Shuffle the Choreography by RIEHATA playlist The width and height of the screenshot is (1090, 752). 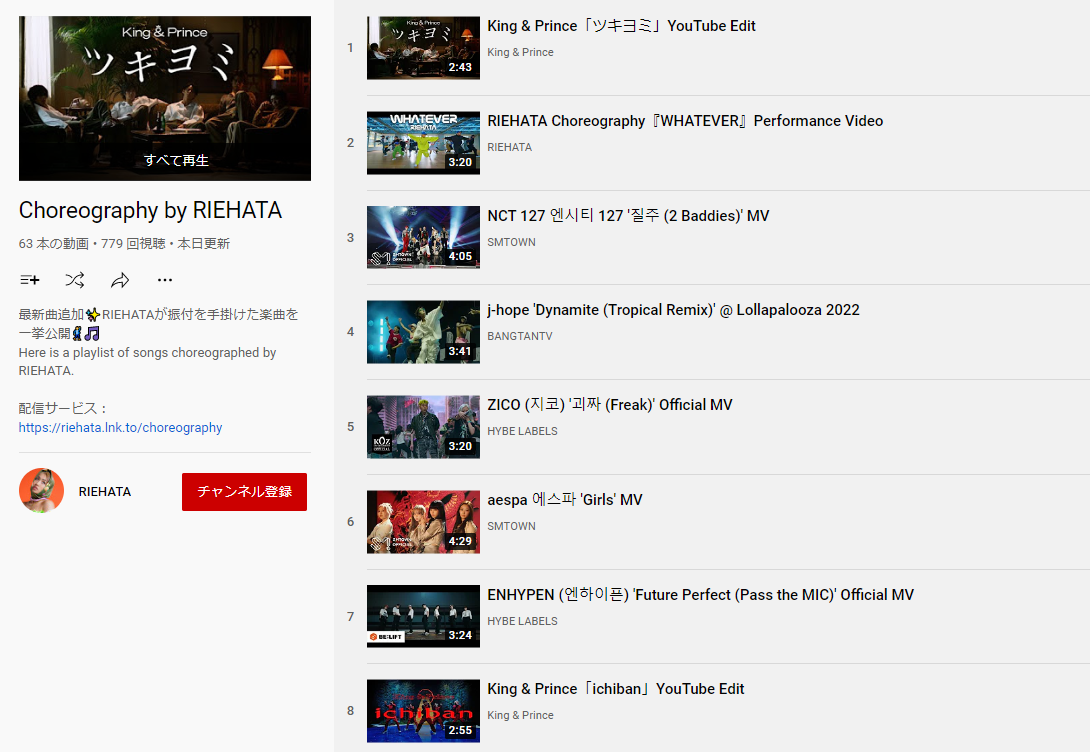pyautogui.click(x=75, y=280)
